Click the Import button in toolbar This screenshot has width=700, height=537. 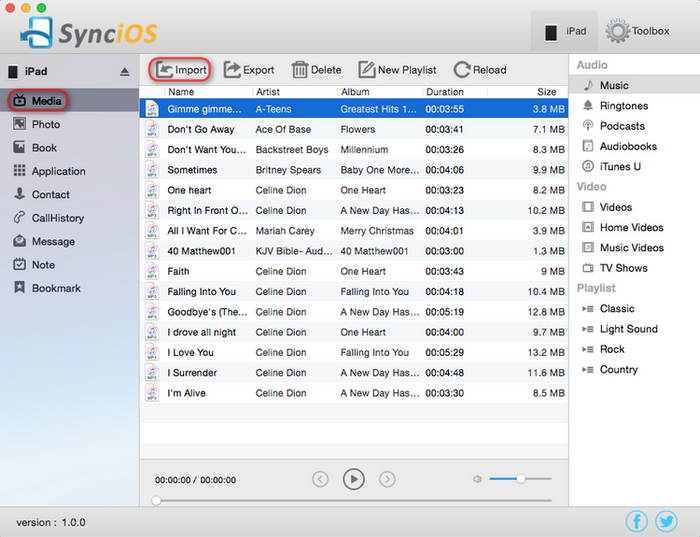pyautogui.click(x=180, y=70)
